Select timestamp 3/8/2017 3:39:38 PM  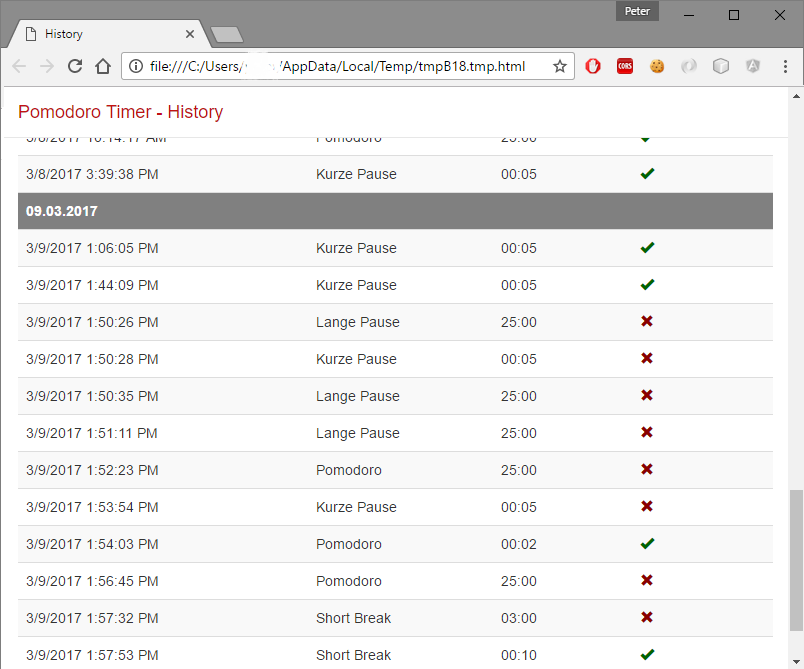point(92,174)
